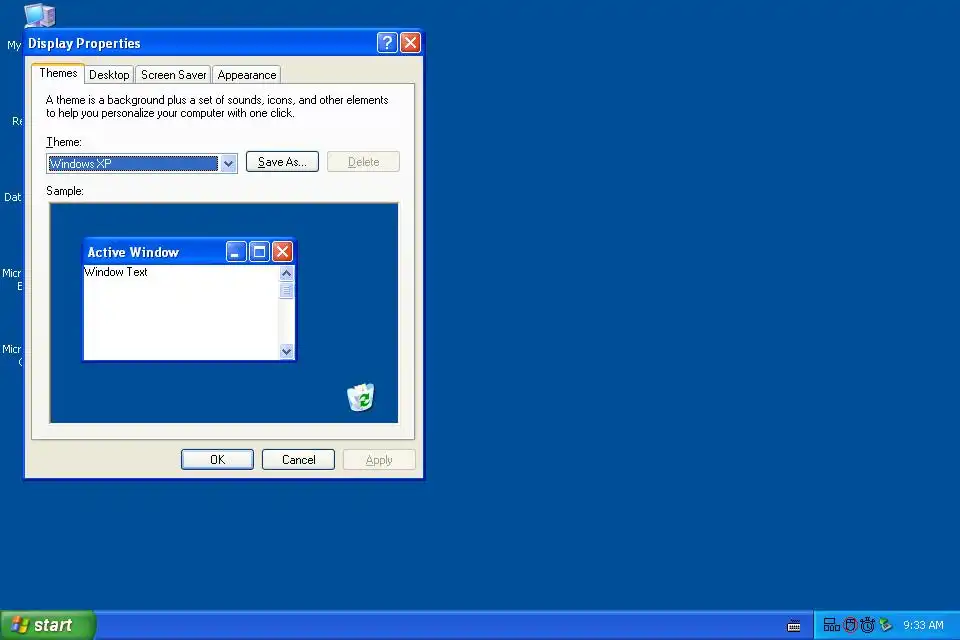Screen dimensions: 960x640
Task: Click the sample Active Window maximize button
Action: tap(259, 252)
